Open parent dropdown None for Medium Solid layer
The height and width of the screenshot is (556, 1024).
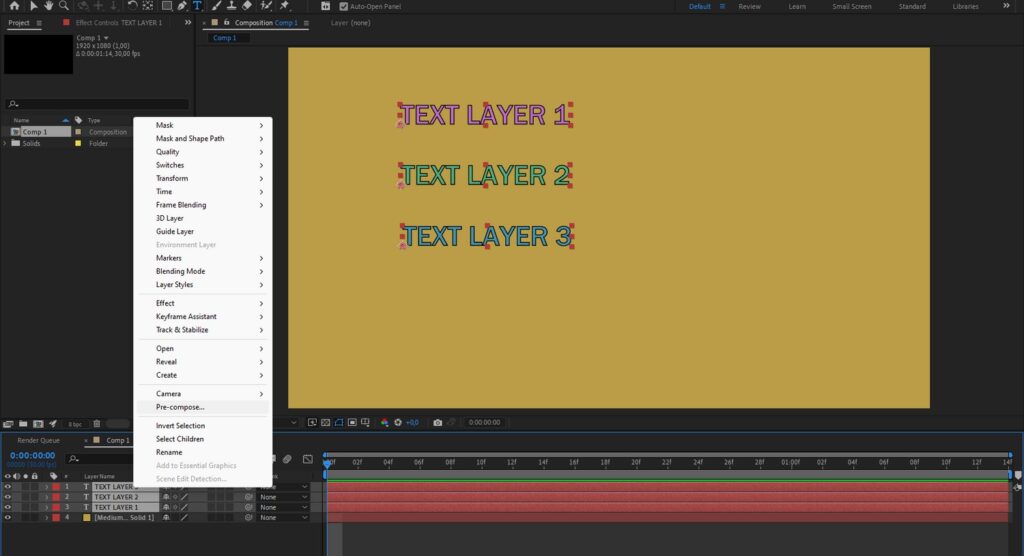(x=283, y=517)
